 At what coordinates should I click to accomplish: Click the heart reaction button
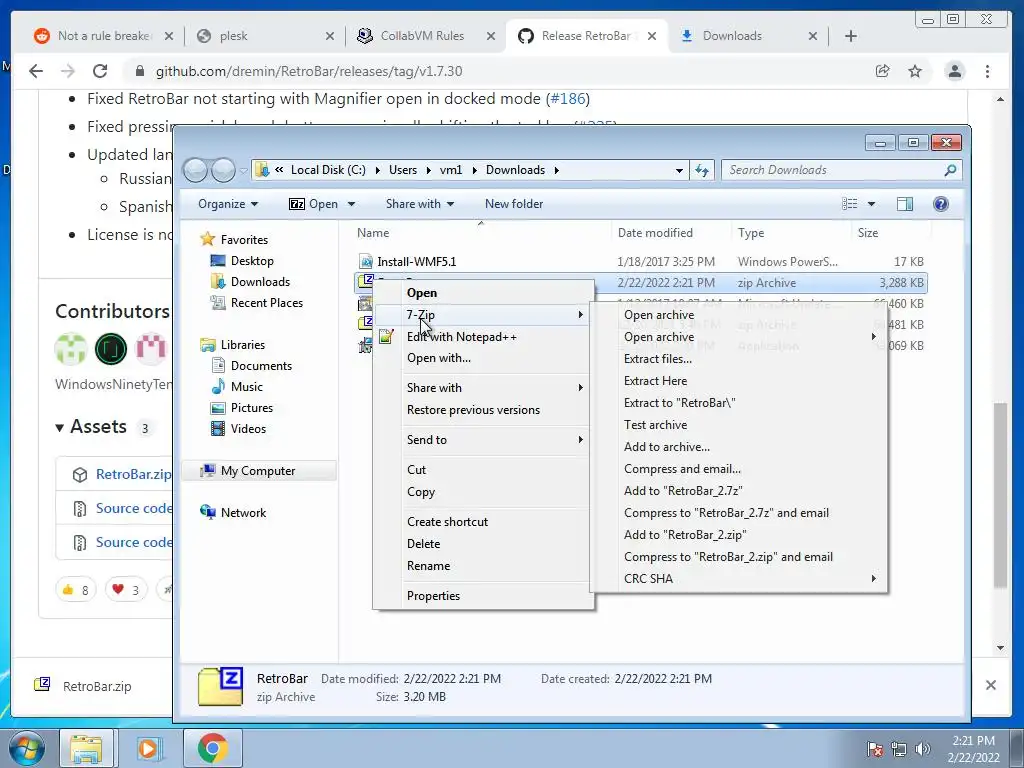[126, 590]
